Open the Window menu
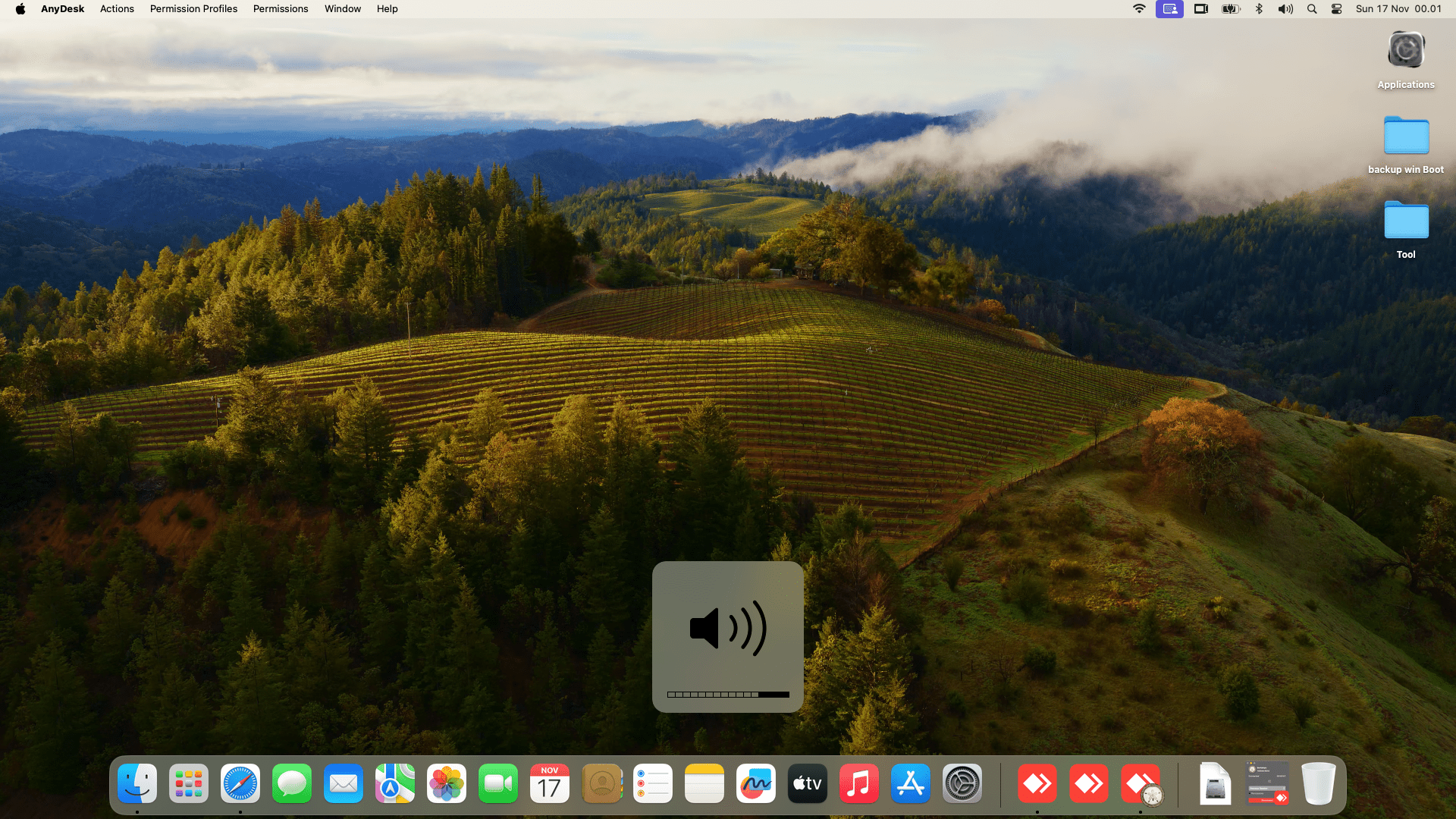1456x819 pixels. [343, 9]
